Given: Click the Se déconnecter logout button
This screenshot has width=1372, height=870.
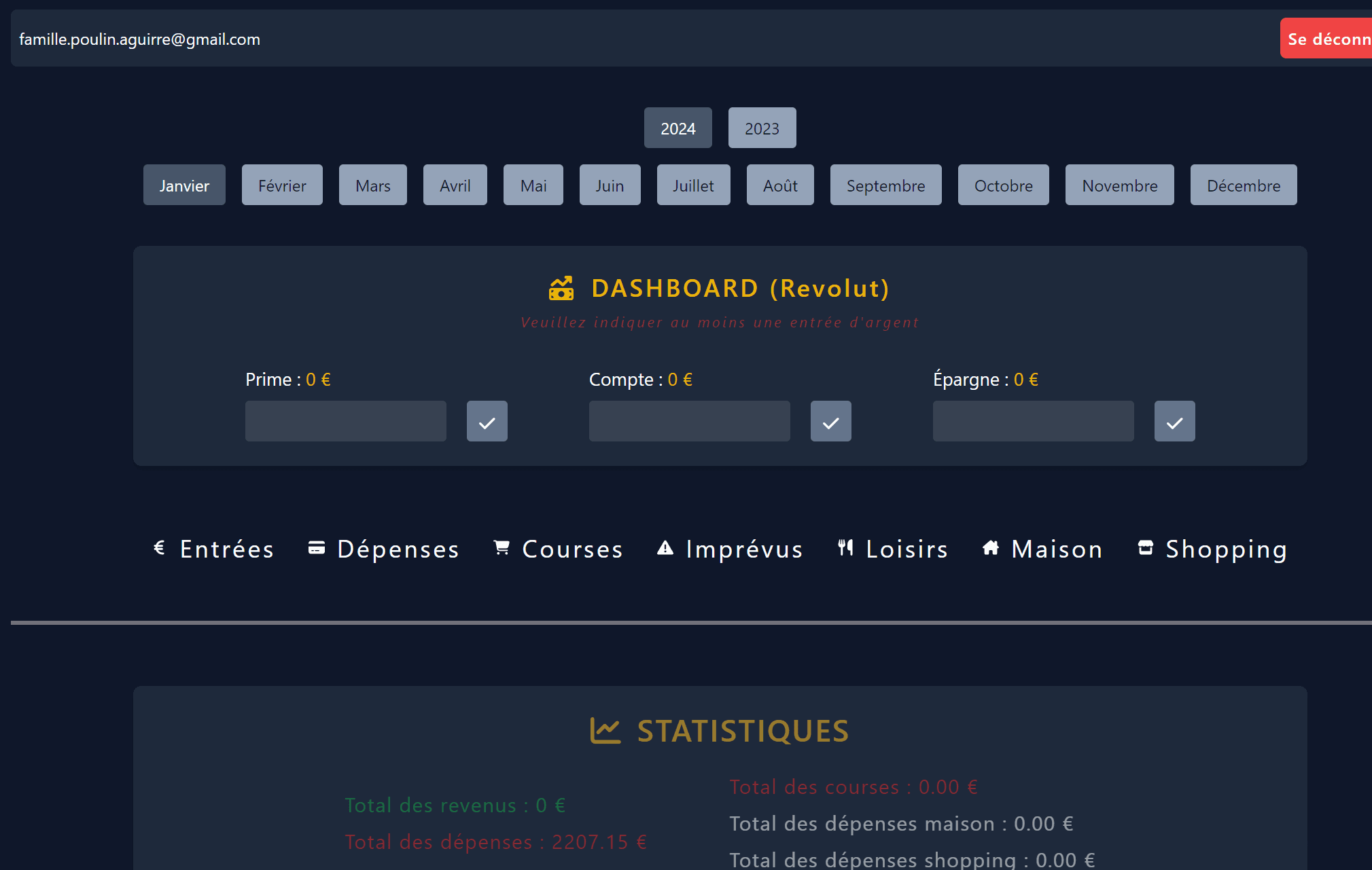Looking at the screenshot, I should pyautogui.click(x=1326, y=38).
